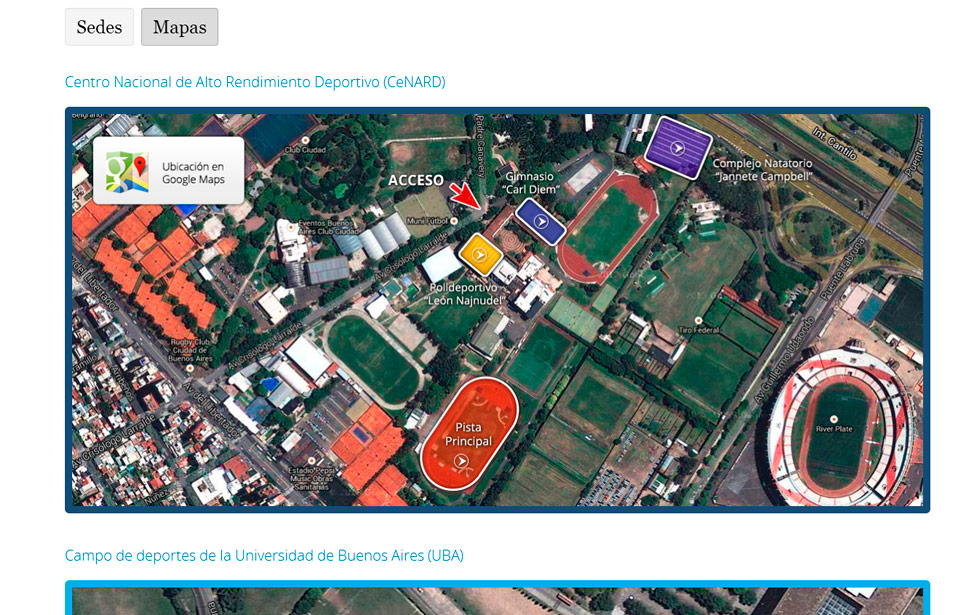Click the Complejo Natatorio Jannete Campbell label
The image size is (973, 615).
762,169
